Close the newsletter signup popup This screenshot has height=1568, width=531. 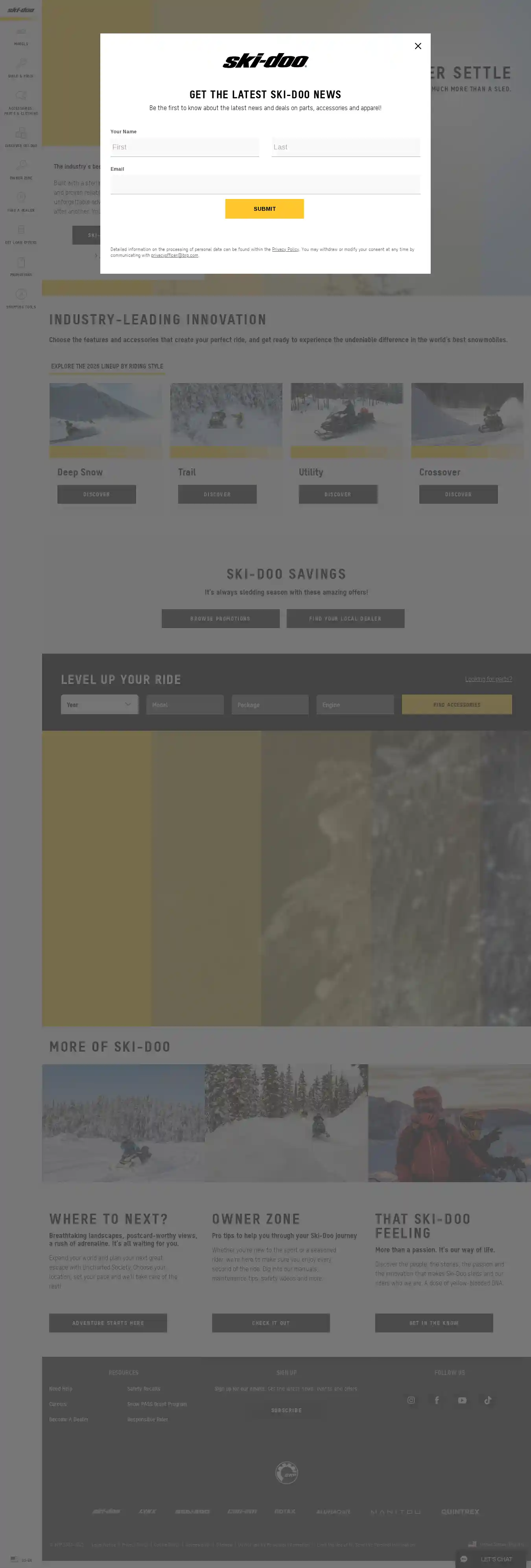pyautogui.click(x=418, y=46)
